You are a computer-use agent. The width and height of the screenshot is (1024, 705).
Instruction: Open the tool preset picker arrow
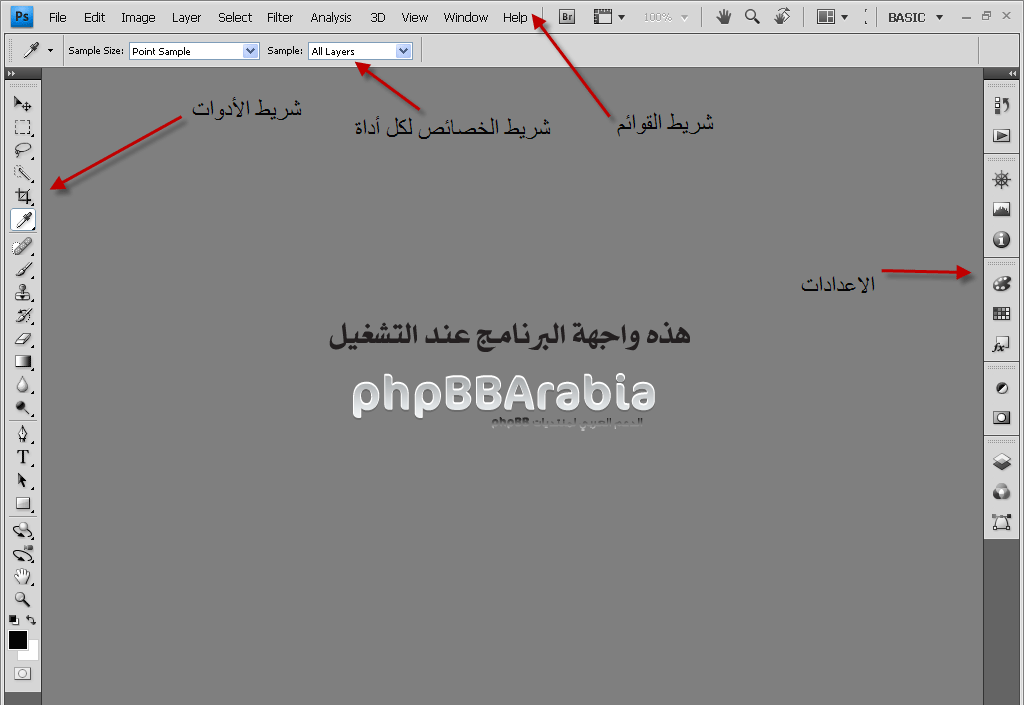pyautogui.click(x=50, y=50)
